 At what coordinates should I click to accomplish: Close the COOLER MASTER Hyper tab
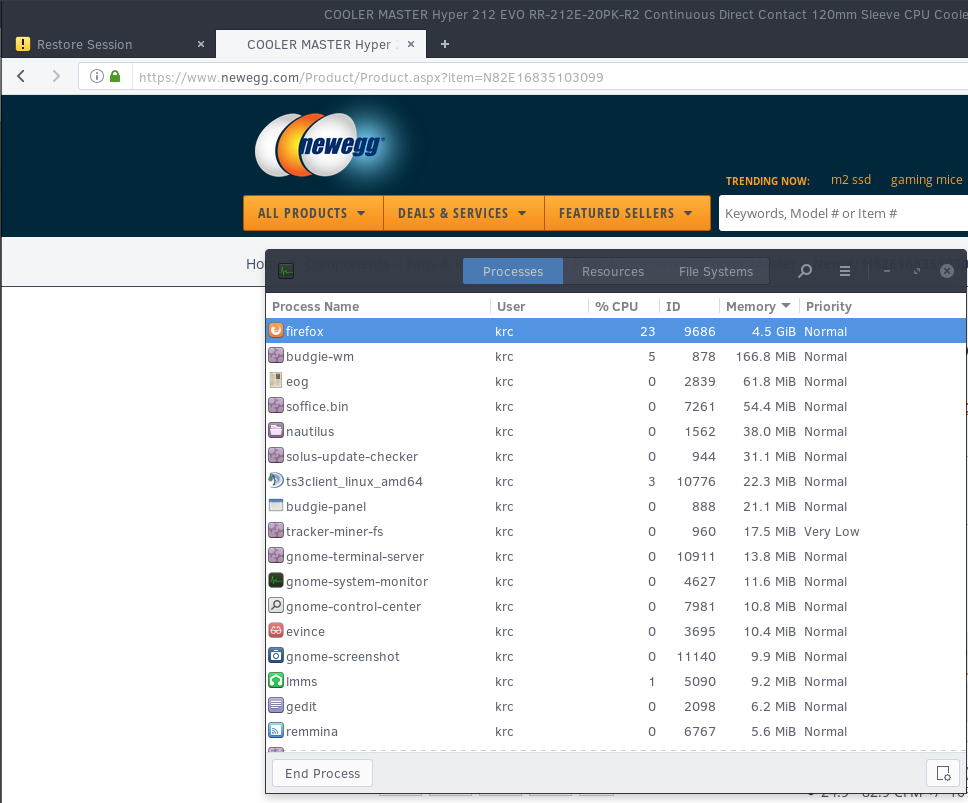[x=411, y=44]
